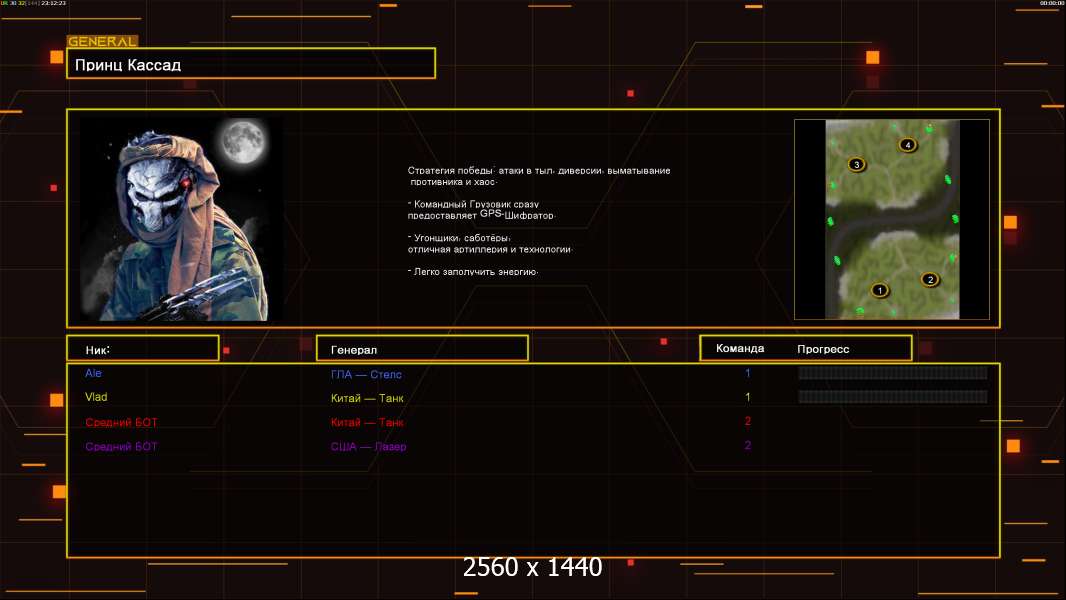Click the loading progress bar for Ale
Image resolution: width=1066 pixels, height=600 pixels.
892,373
